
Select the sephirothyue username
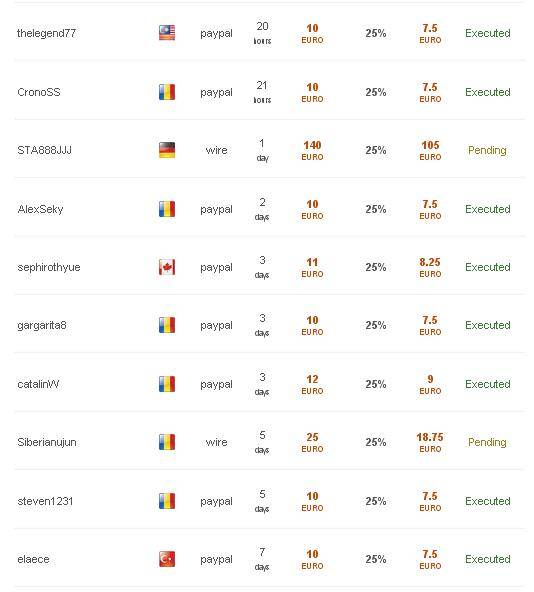tap(49, 268)
